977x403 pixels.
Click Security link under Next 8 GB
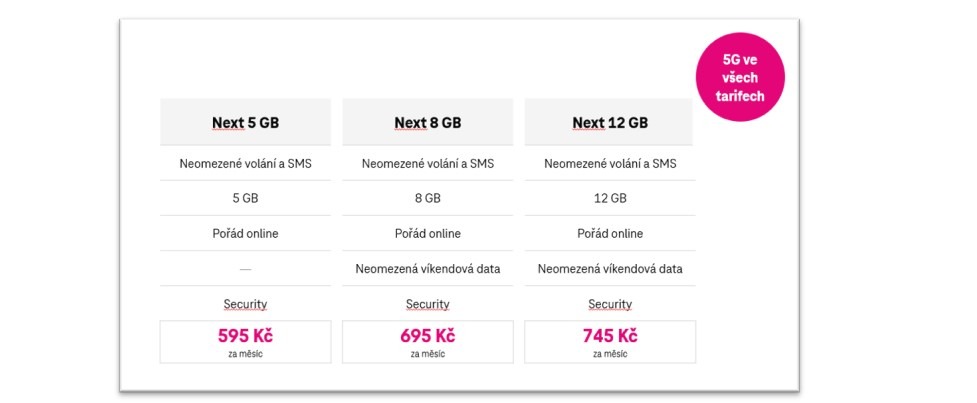(x=427, y=304)
